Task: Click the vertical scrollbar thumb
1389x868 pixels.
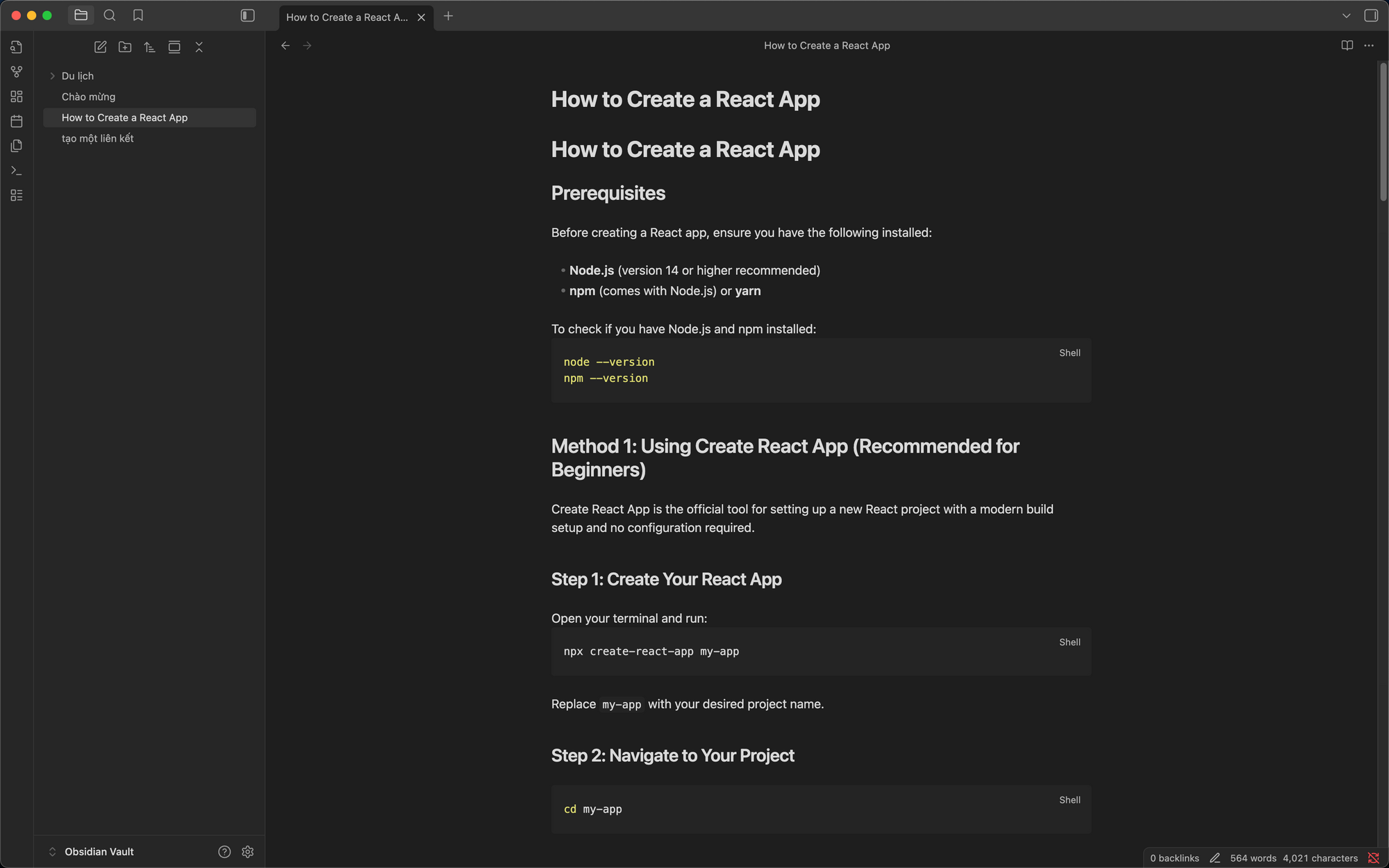Action: click(x=1383, y=132)
